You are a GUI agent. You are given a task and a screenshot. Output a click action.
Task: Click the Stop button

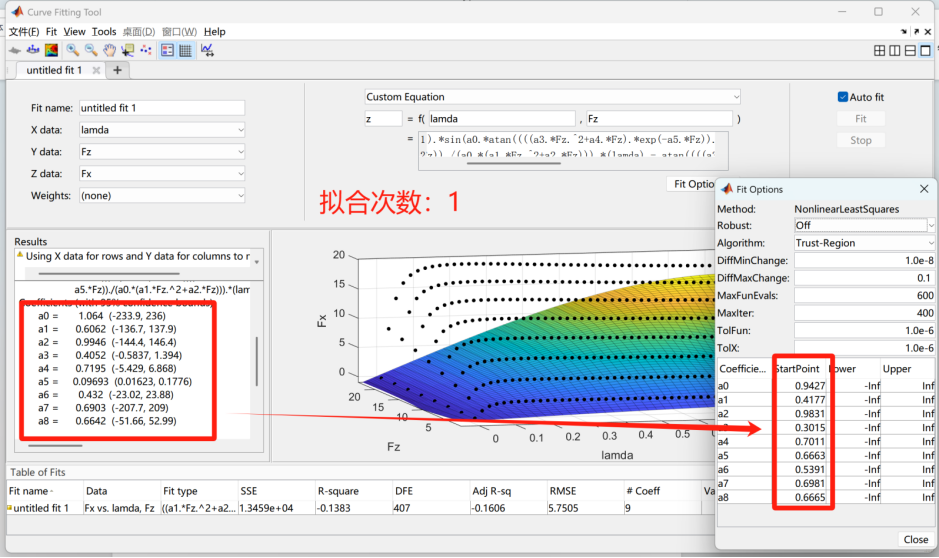tap(861, 140)
